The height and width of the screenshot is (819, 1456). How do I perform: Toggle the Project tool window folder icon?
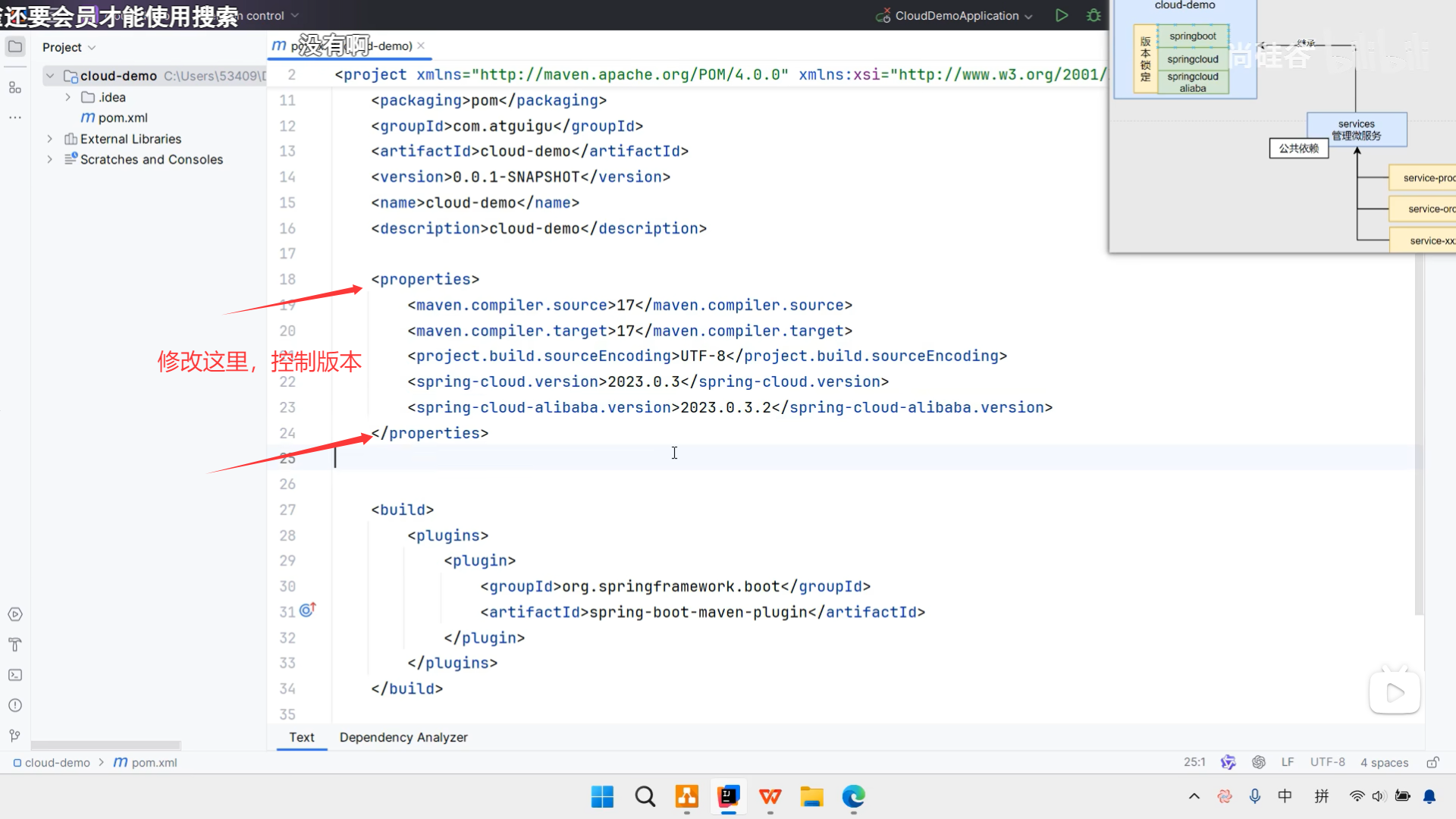[15, 47]
